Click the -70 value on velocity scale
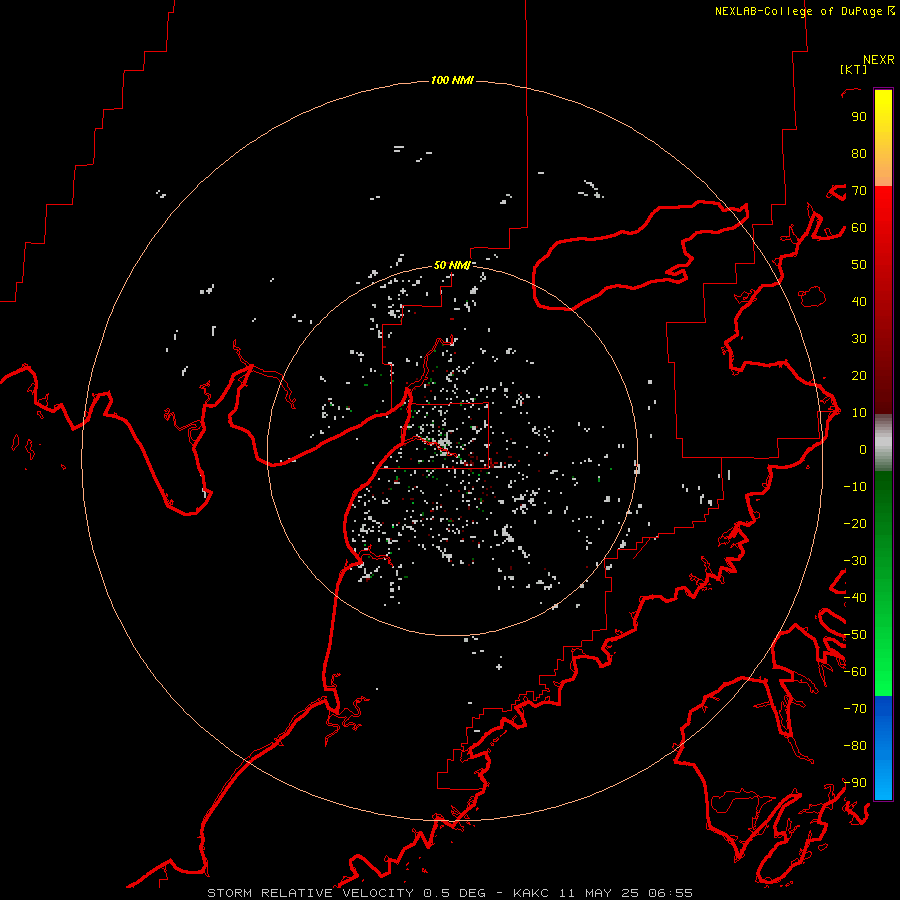 point(855,709)
